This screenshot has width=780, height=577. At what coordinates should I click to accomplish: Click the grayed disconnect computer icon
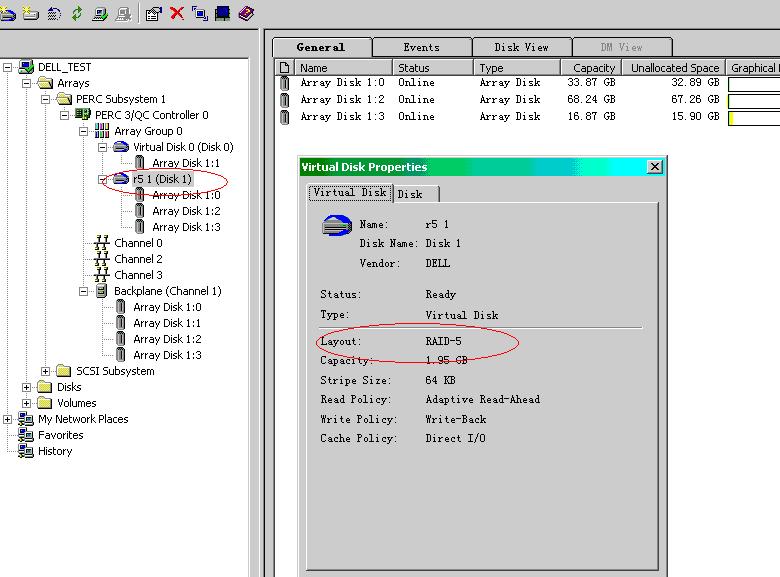pyautogui.click(x=123, y=13)
